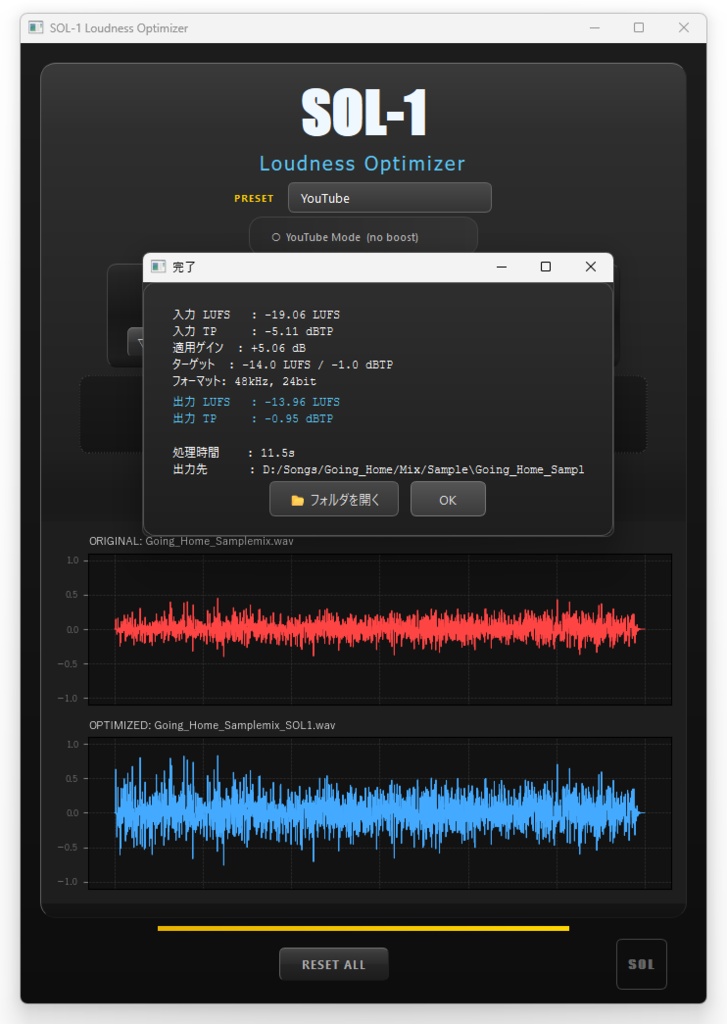The height and width of the screenshot is (1024, 727).
Task: Click the Loudness Optimizer subtitle text
Action: (x=363, y=163)
